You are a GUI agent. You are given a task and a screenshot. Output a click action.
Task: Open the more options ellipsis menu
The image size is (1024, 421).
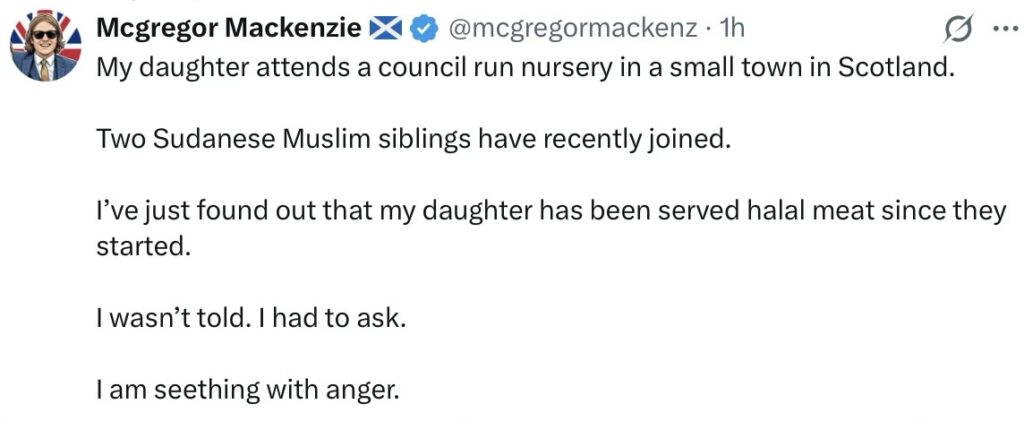[1001, 31]
